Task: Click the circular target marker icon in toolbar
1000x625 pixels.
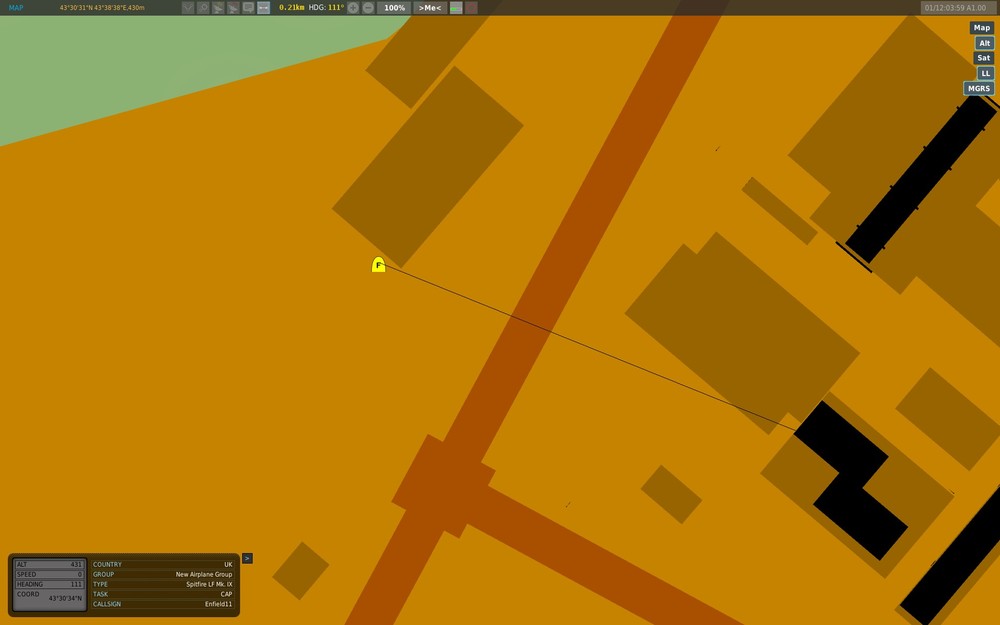Action: click(203, 8)
